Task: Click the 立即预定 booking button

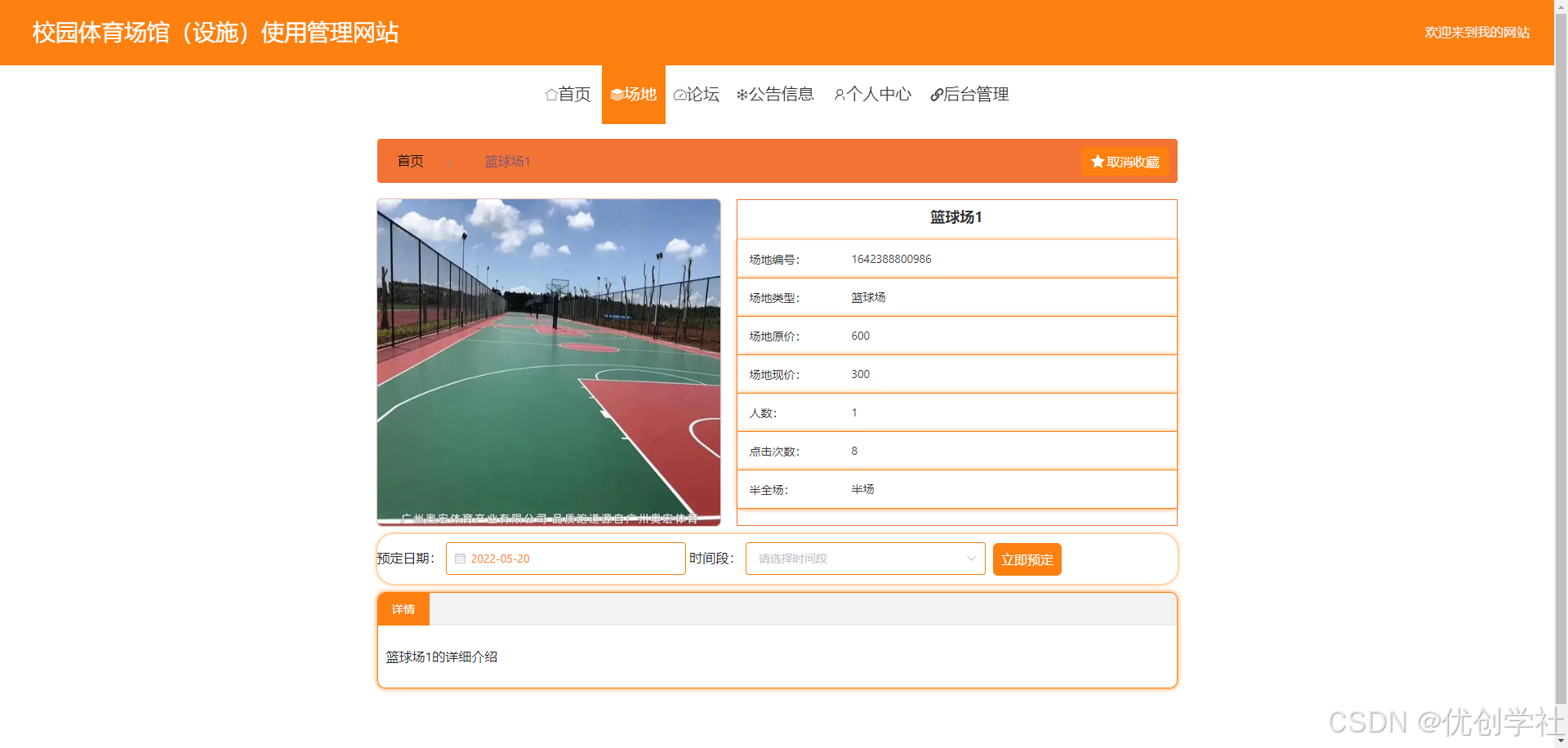Action: tap(1027, 559)
